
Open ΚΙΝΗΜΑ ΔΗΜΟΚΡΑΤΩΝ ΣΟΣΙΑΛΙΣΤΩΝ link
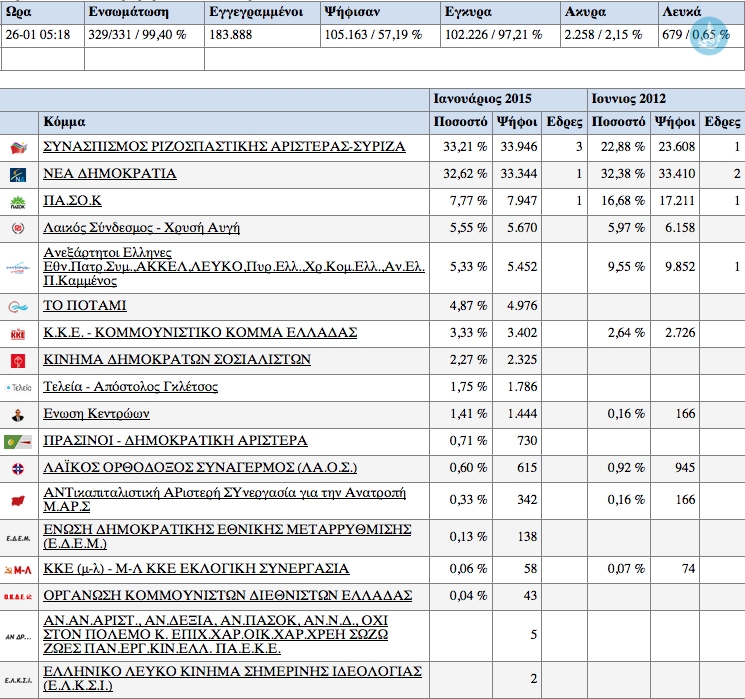point(177,359)
